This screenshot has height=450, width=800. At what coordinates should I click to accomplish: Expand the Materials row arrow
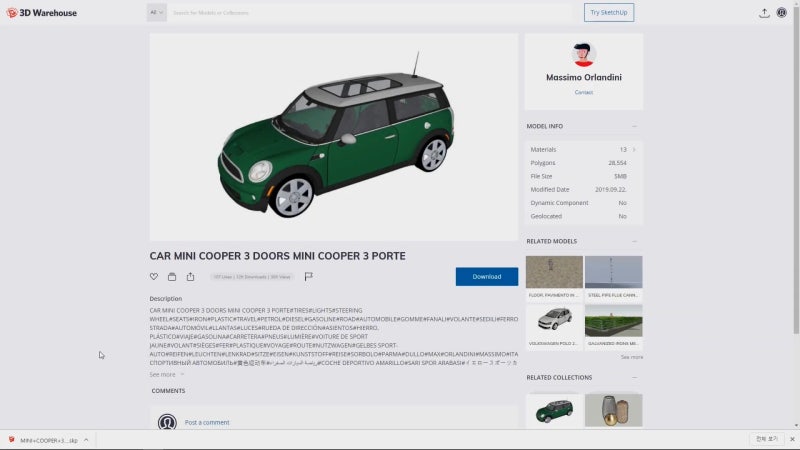click(634, 149)
